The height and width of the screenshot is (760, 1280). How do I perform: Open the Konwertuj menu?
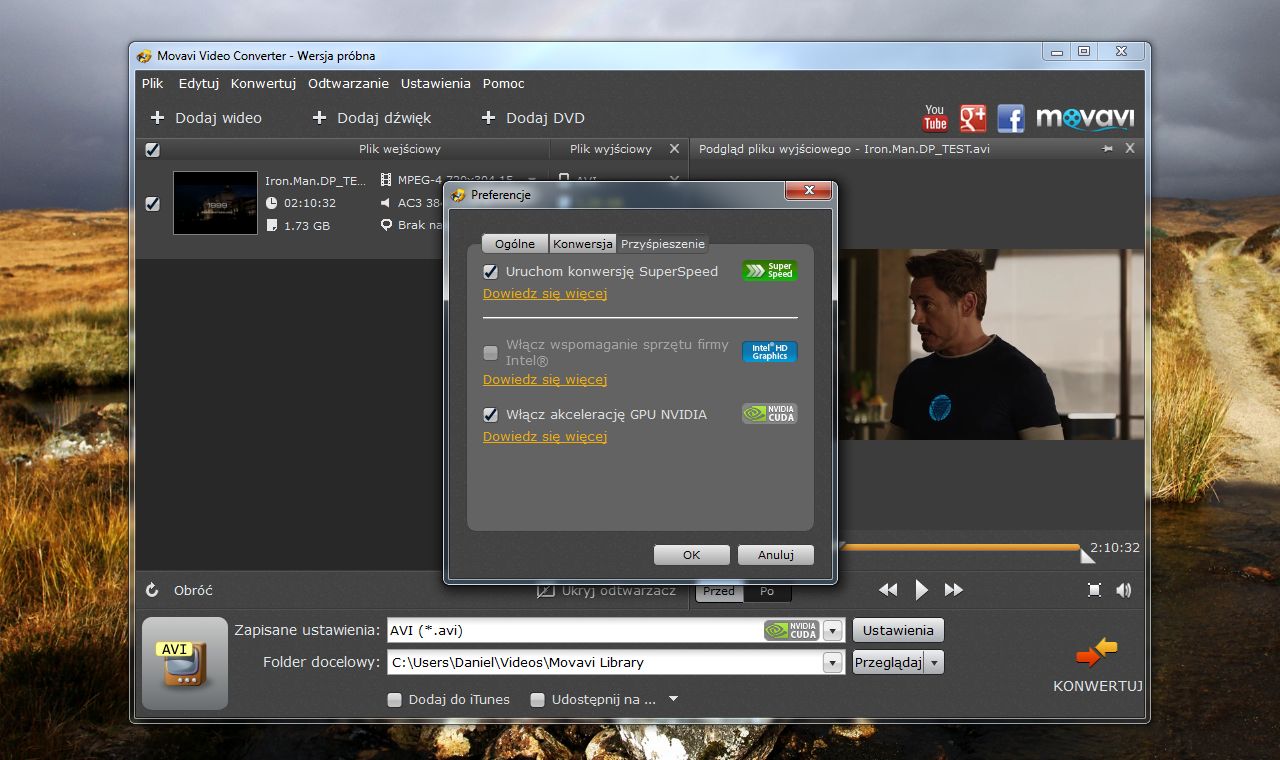coord(263,84)
